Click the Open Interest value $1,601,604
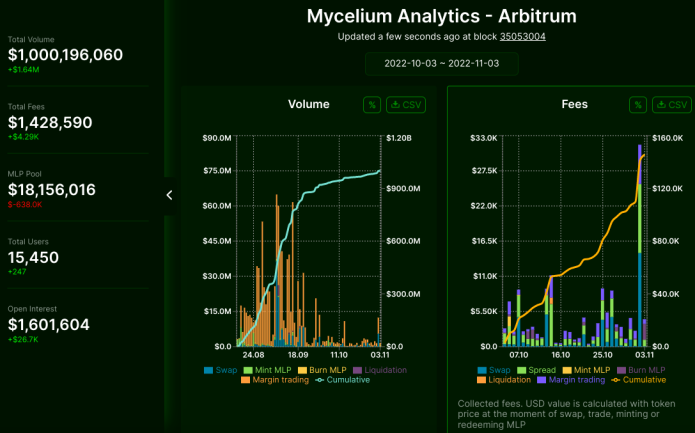Image resolution: width=695 pixels, height=433 pixels. coord(49,325)
